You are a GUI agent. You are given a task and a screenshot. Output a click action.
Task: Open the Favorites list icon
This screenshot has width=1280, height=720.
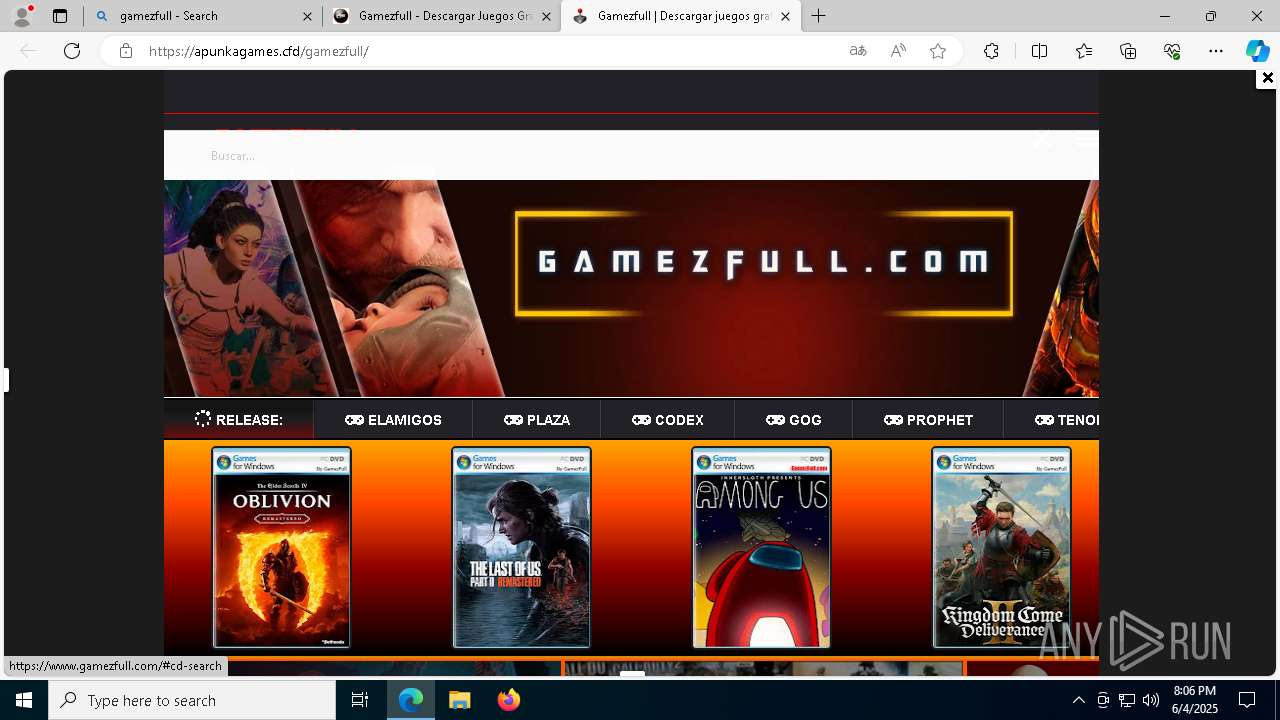1084,51
